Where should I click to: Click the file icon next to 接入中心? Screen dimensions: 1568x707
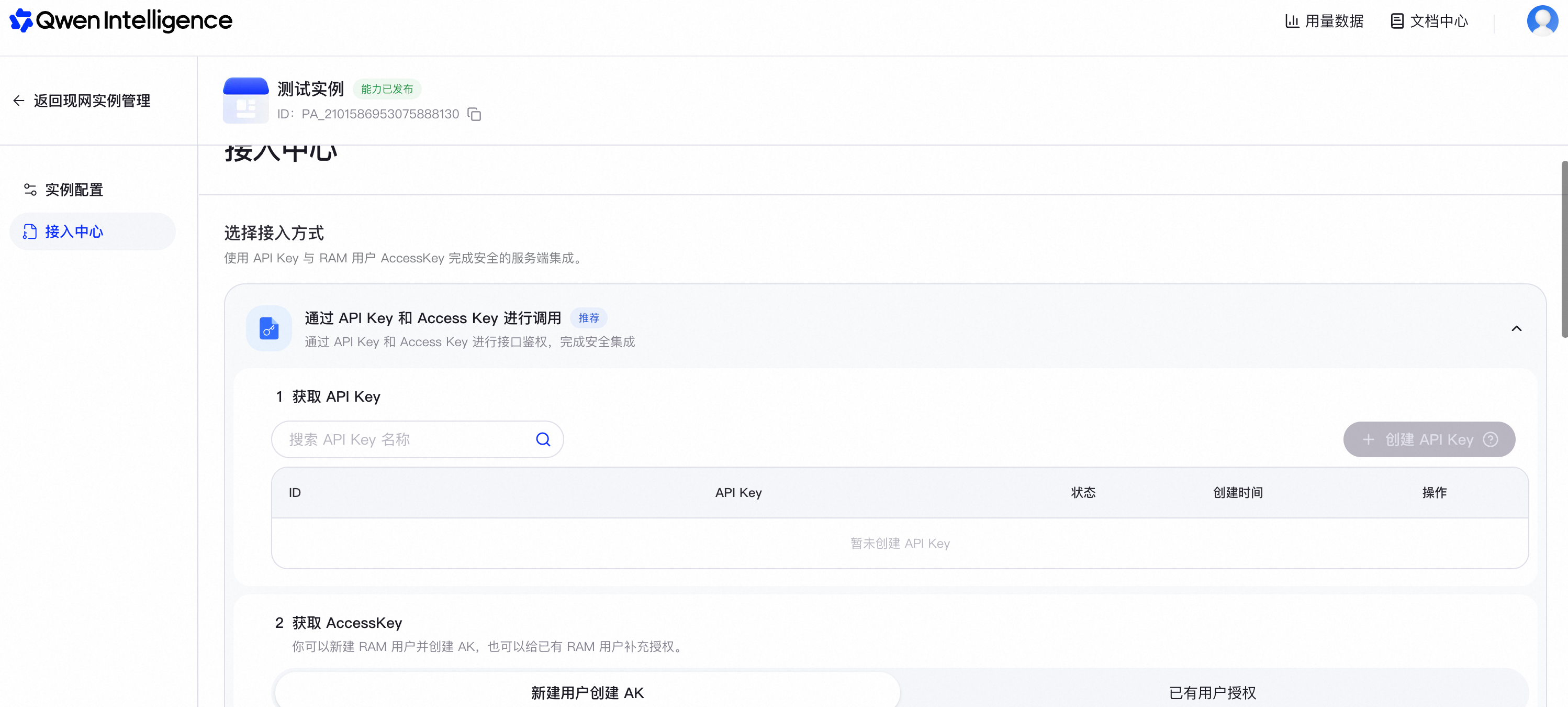point(30,231)
